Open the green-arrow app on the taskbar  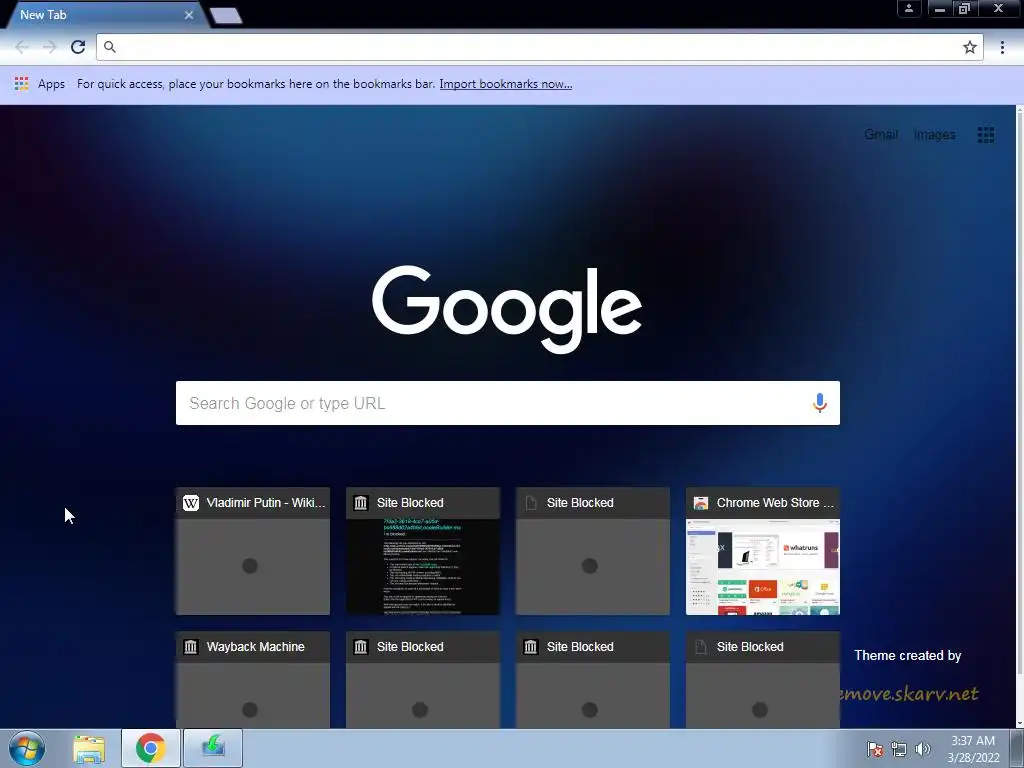[213, 748]
